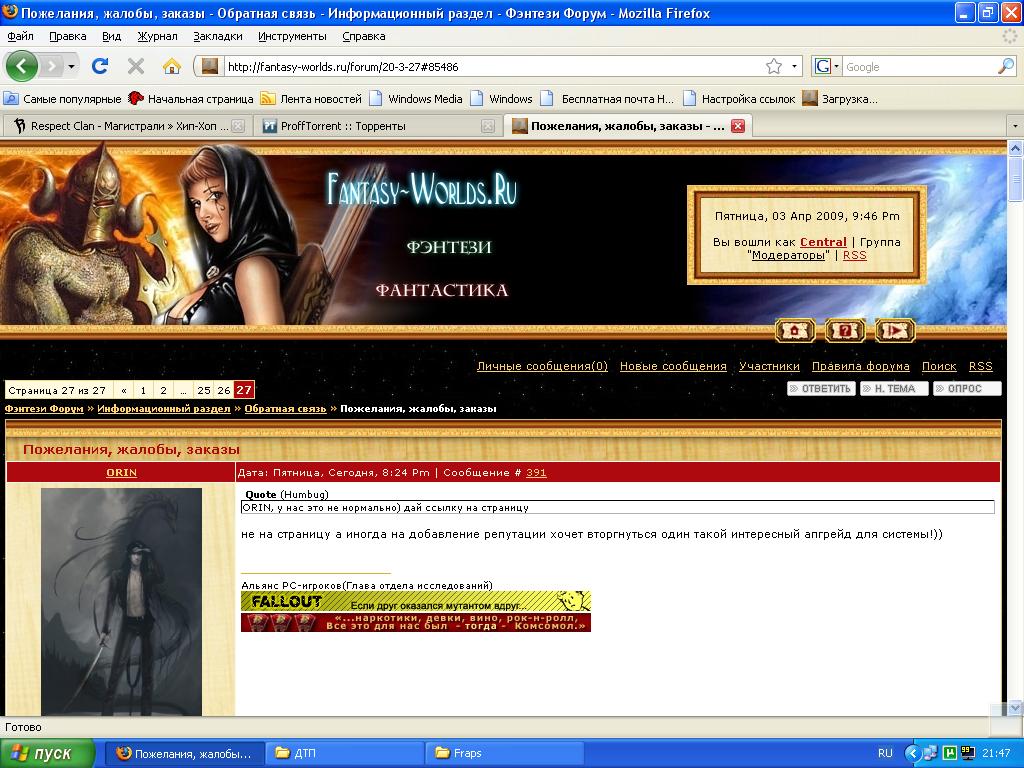The width and height of the screenshot is (1024, 768).
Task: Click the Forward navigation arrow
Action: (x=52, y=66)
